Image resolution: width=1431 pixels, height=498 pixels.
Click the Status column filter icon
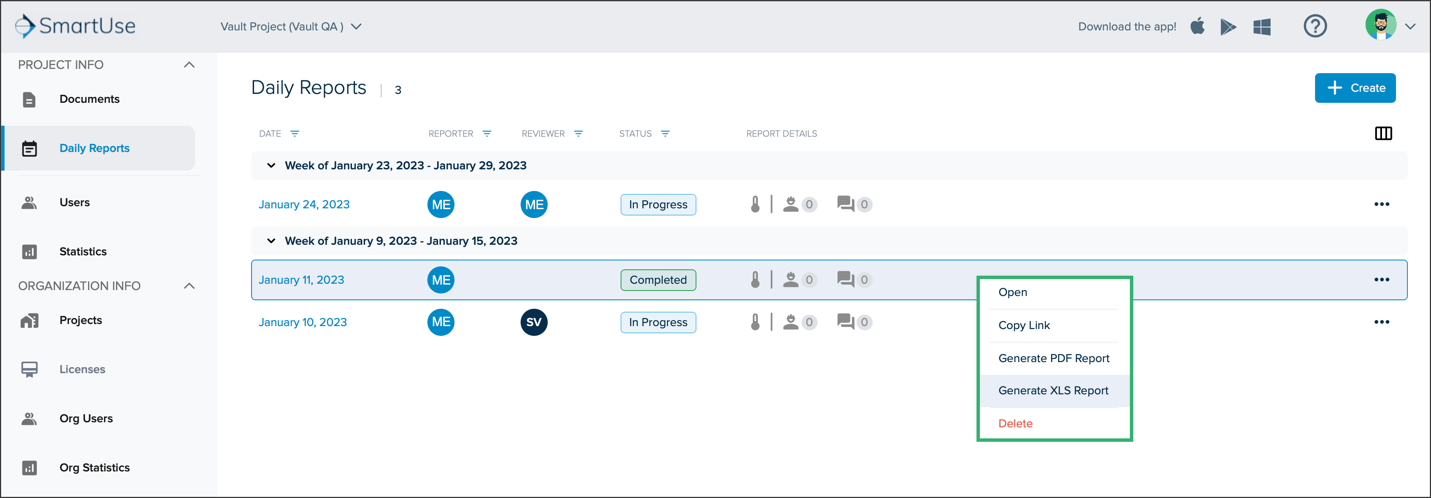(665, 133)
